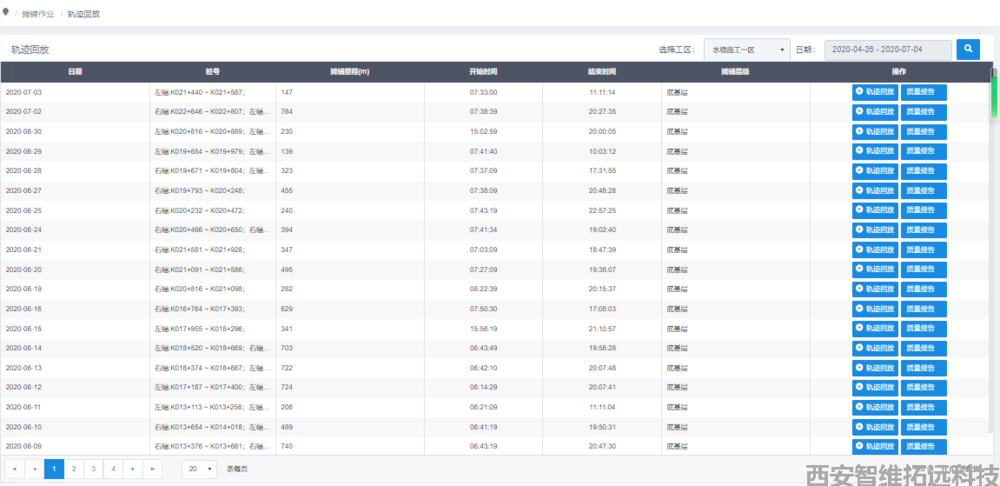Click the end time 11:11:14
The image size is (1000, 486).
(x=602, y=92)
